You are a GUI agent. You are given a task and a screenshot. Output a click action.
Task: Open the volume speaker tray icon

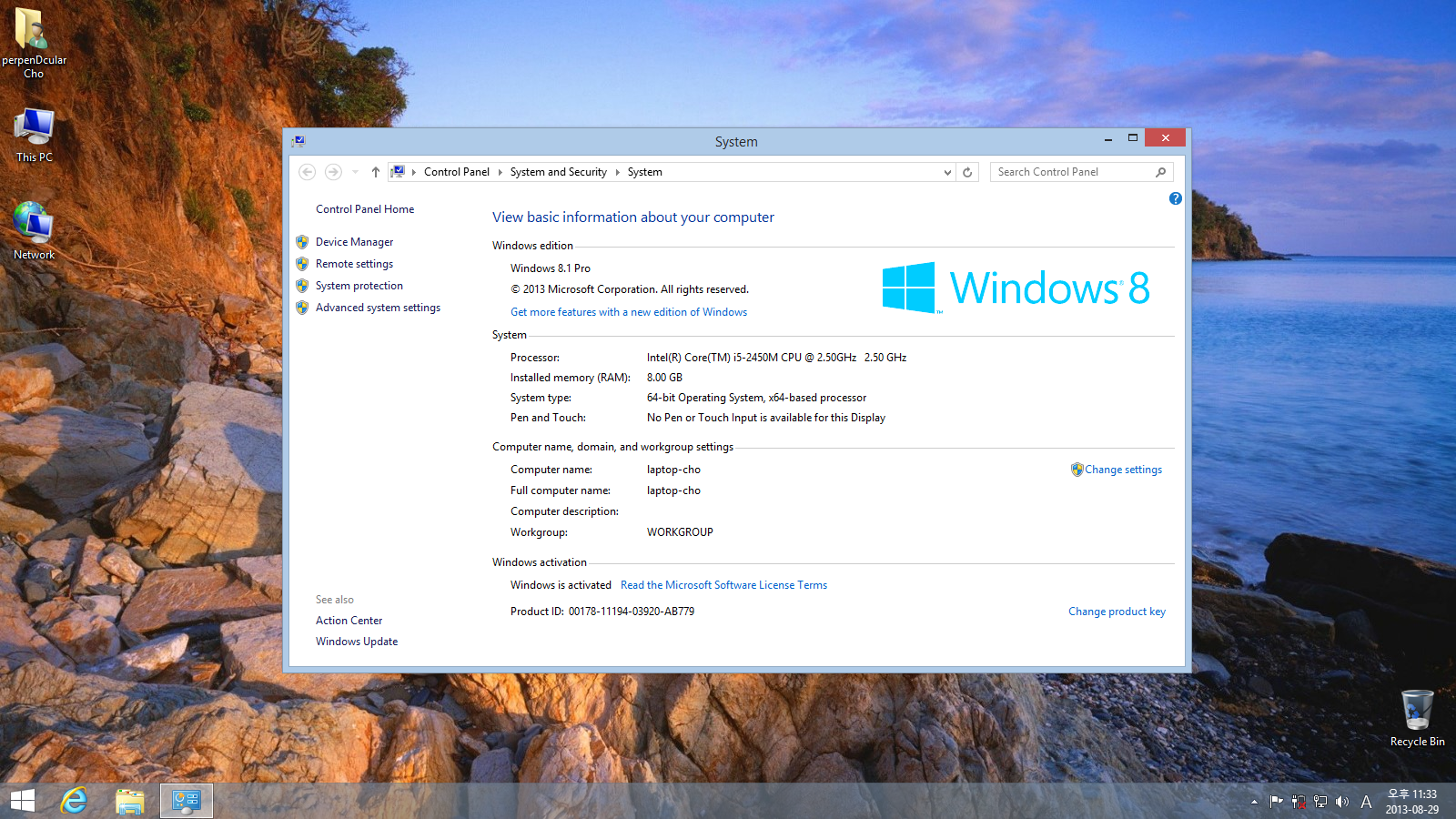[x=1342, y=802]
